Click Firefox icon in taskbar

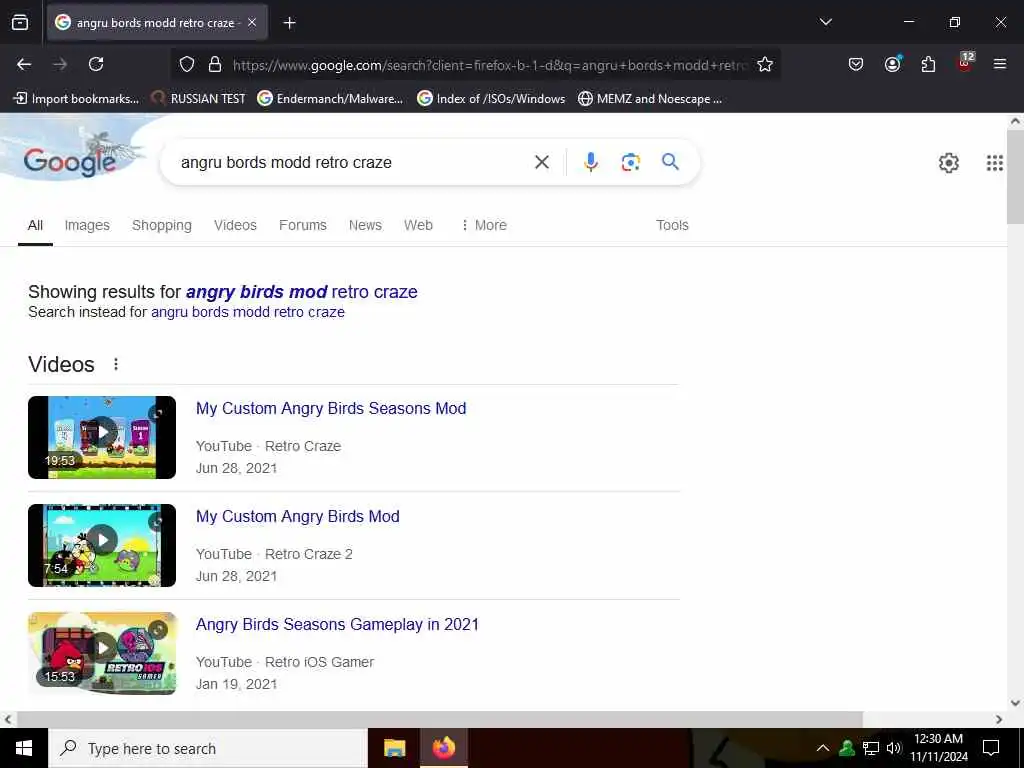[x=443, y=748]
